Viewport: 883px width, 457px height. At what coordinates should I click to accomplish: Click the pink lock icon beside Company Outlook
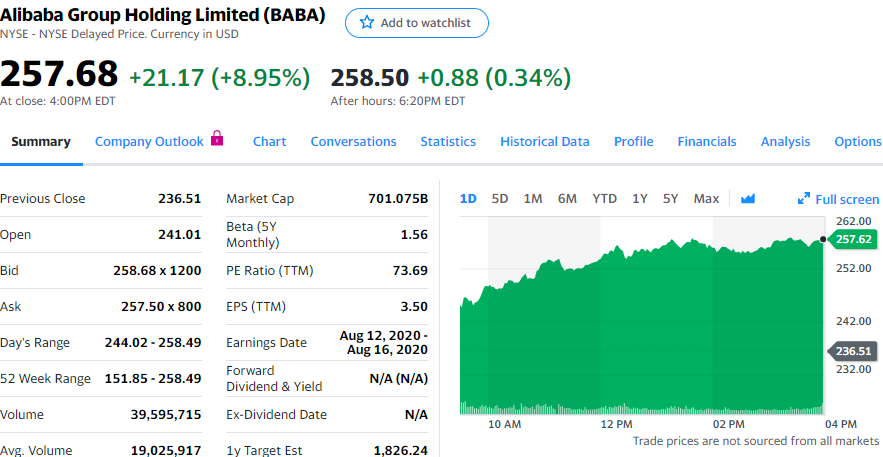tap(217, 138)
